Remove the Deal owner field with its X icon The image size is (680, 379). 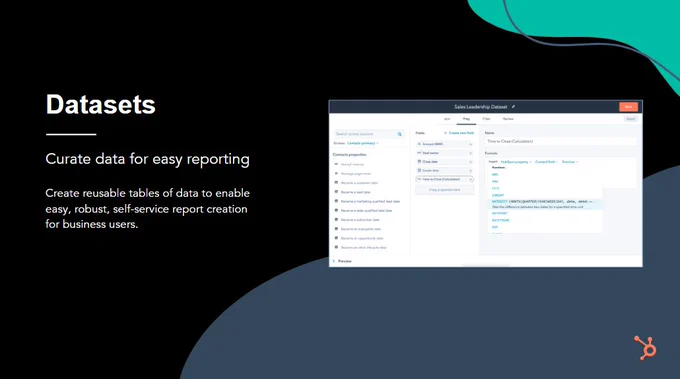tap(471, 153)
